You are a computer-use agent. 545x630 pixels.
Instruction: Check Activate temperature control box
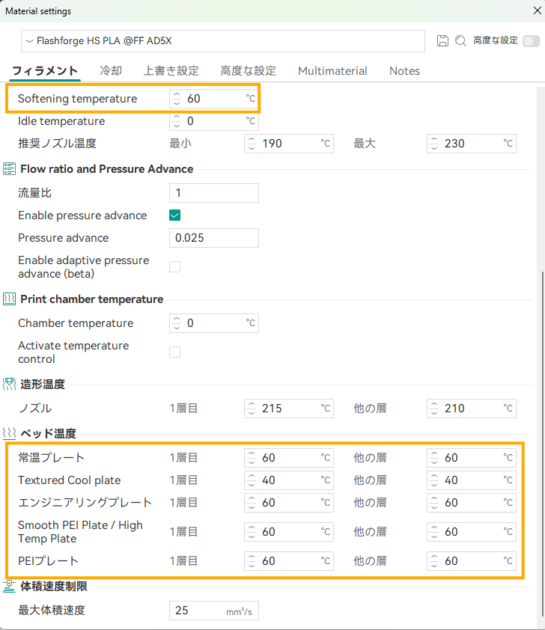[x=175, y=352]
